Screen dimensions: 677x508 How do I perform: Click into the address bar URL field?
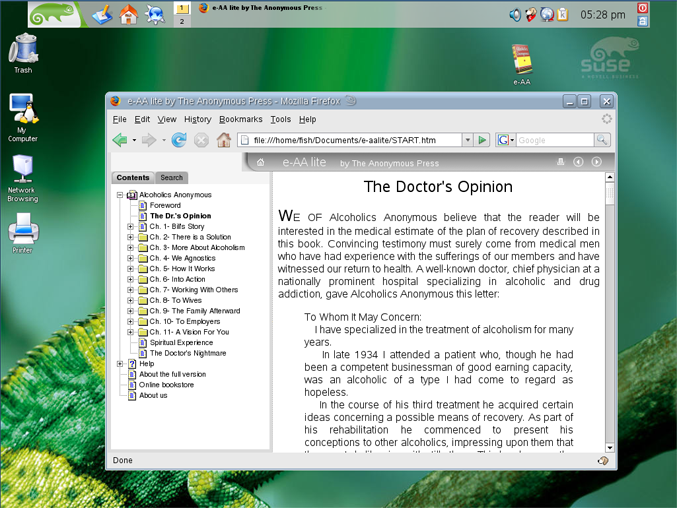pos(350,140)
